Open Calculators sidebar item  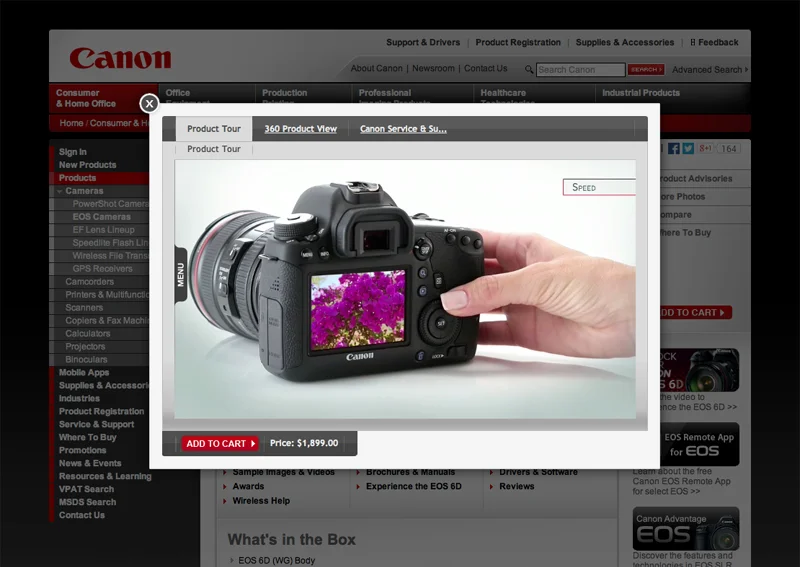click(x=88, y=334)
